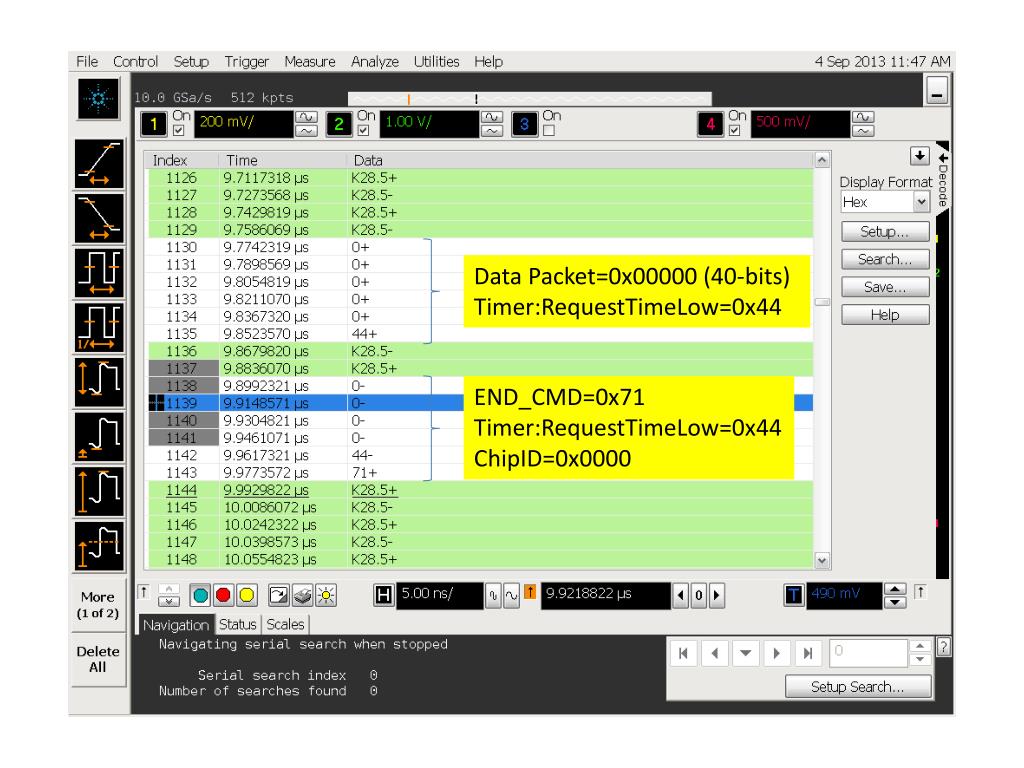Select row 1142 with data 44-

coord(481,455)
